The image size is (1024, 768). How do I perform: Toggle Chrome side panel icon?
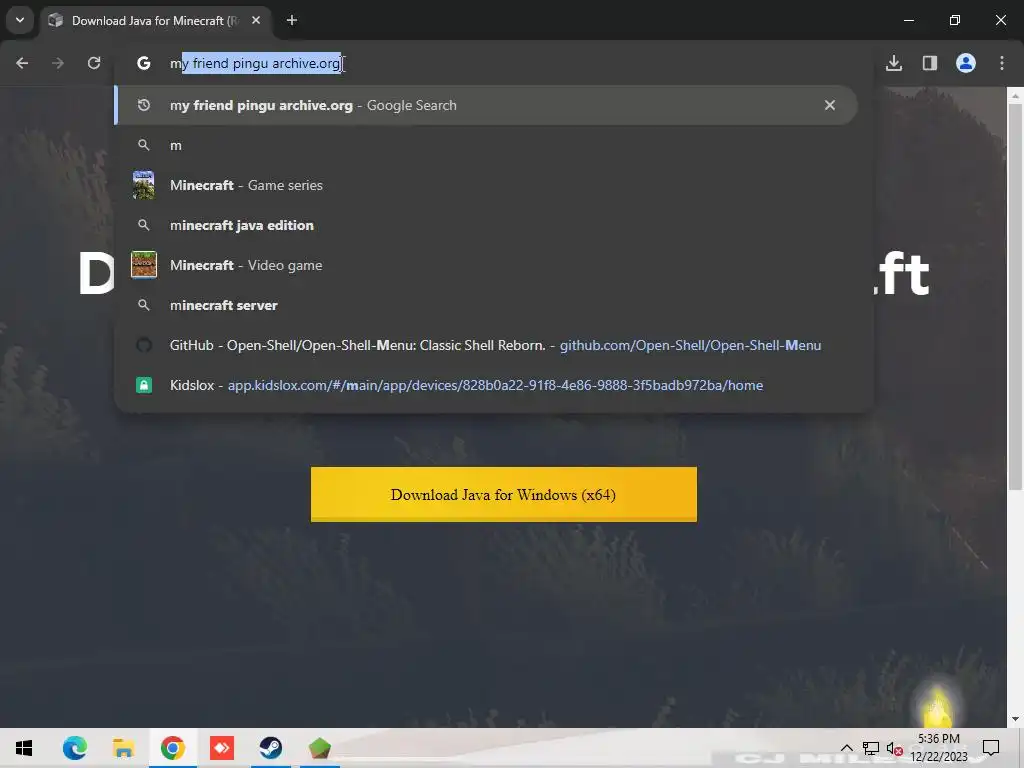930,63
